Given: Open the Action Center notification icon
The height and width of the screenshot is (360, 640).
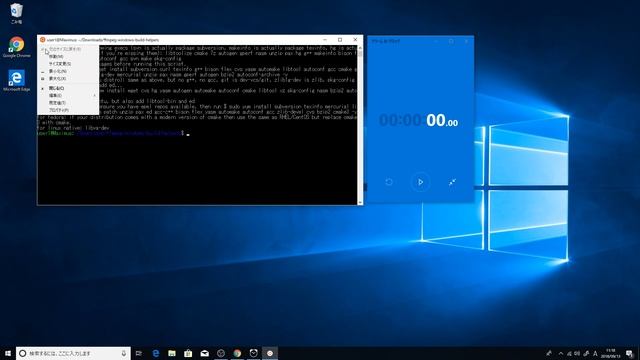Looking at the screenshot, I should point(630,353).
